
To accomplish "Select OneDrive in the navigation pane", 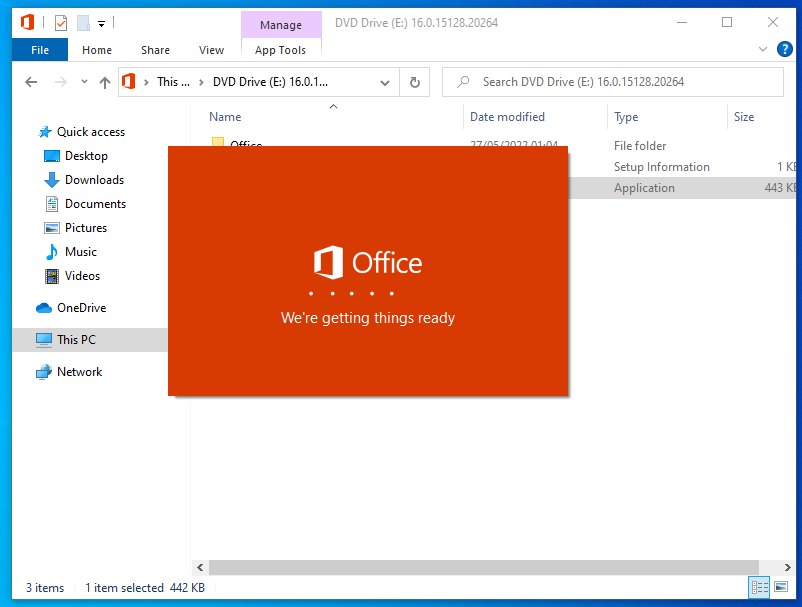I will [81, 308].
